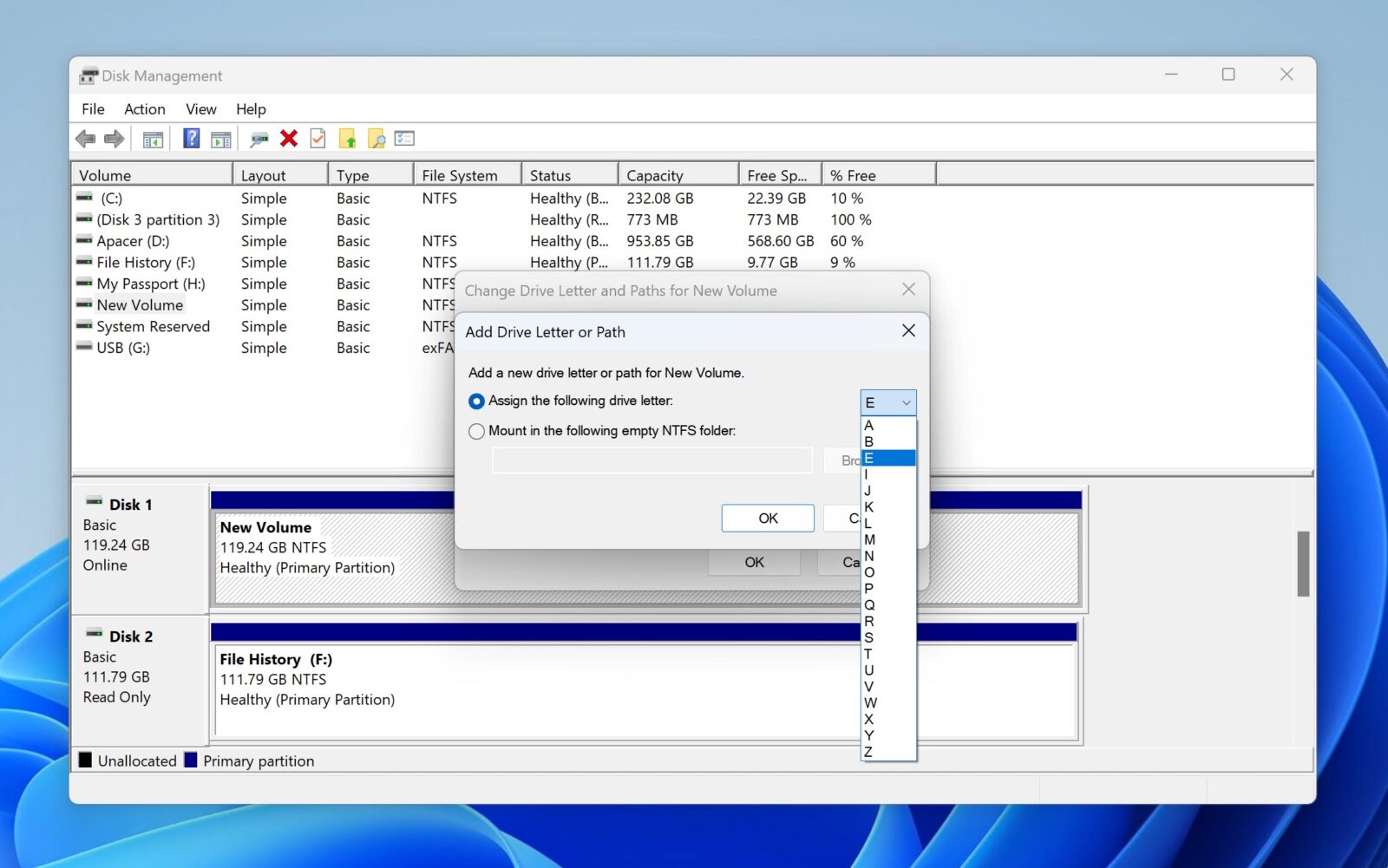Toggle the Show/Hide Action Pane icon
Screen dimensions: 1388x868
click(220, 139)
